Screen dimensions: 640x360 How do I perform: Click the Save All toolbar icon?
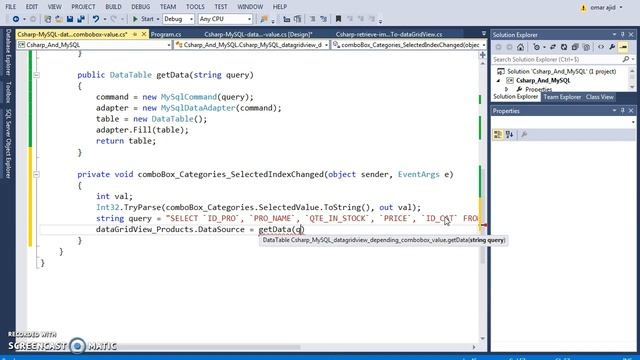pos(81,19)
